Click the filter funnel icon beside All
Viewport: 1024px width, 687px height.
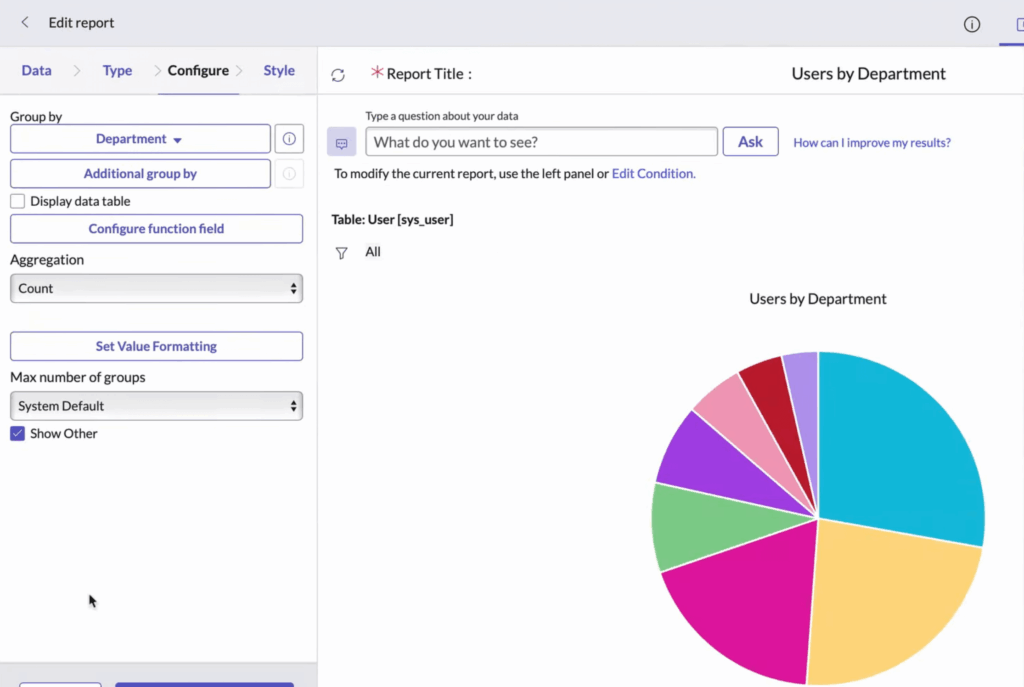click(x=342, y=253)
